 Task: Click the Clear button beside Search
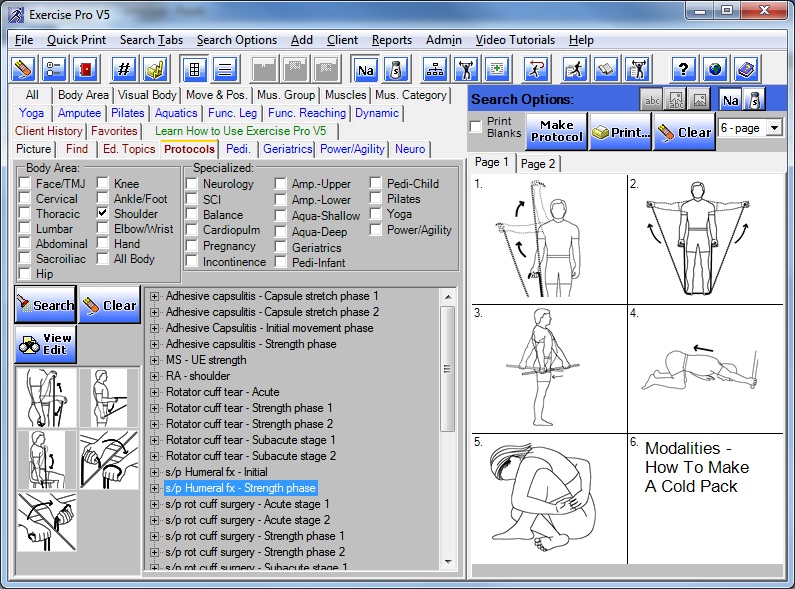point(110,305)
